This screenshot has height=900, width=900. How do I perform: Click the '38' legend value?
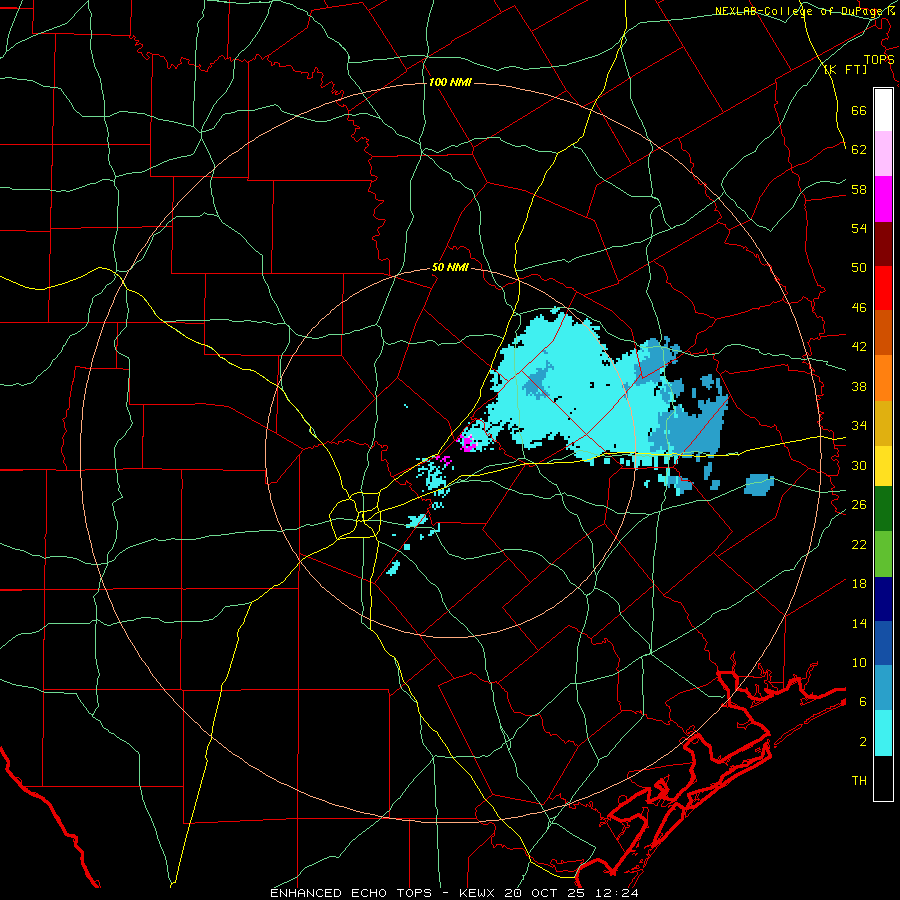point(859,386)
